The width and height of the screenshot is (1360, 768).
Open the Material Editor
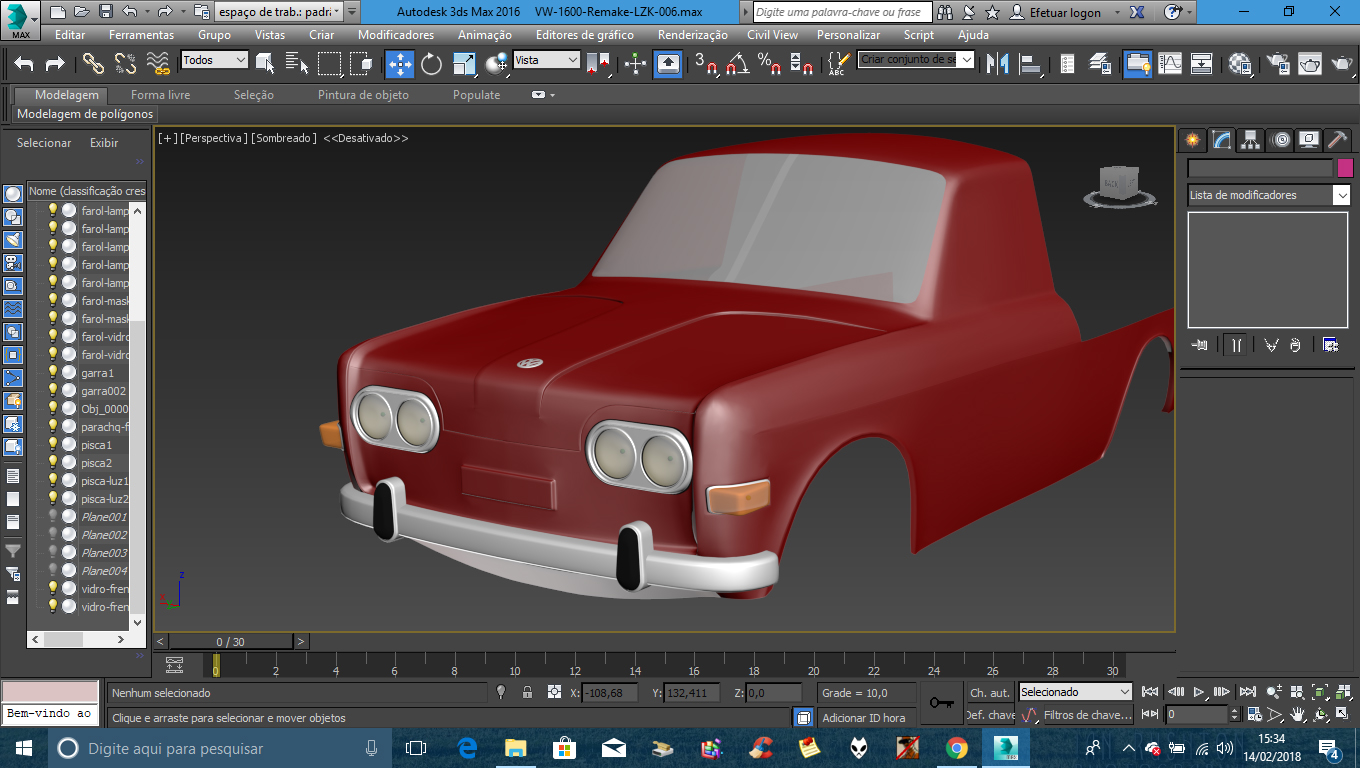[x=1241, y=64]
